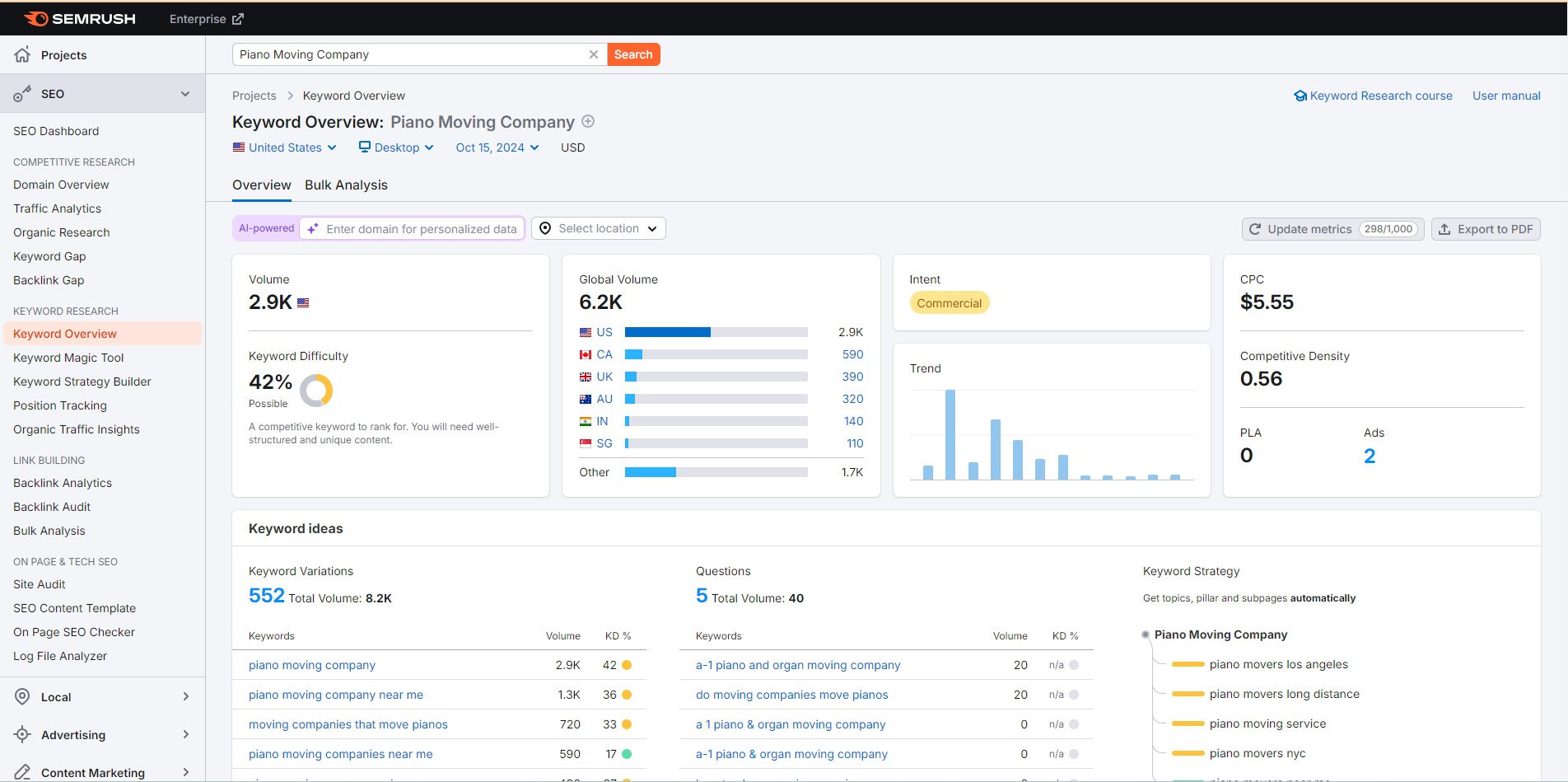The width and height of the screenshot is (1568, 782).
Task: Click the Keyword Difficulty donut chart
Action: click(x=316, y=391)
